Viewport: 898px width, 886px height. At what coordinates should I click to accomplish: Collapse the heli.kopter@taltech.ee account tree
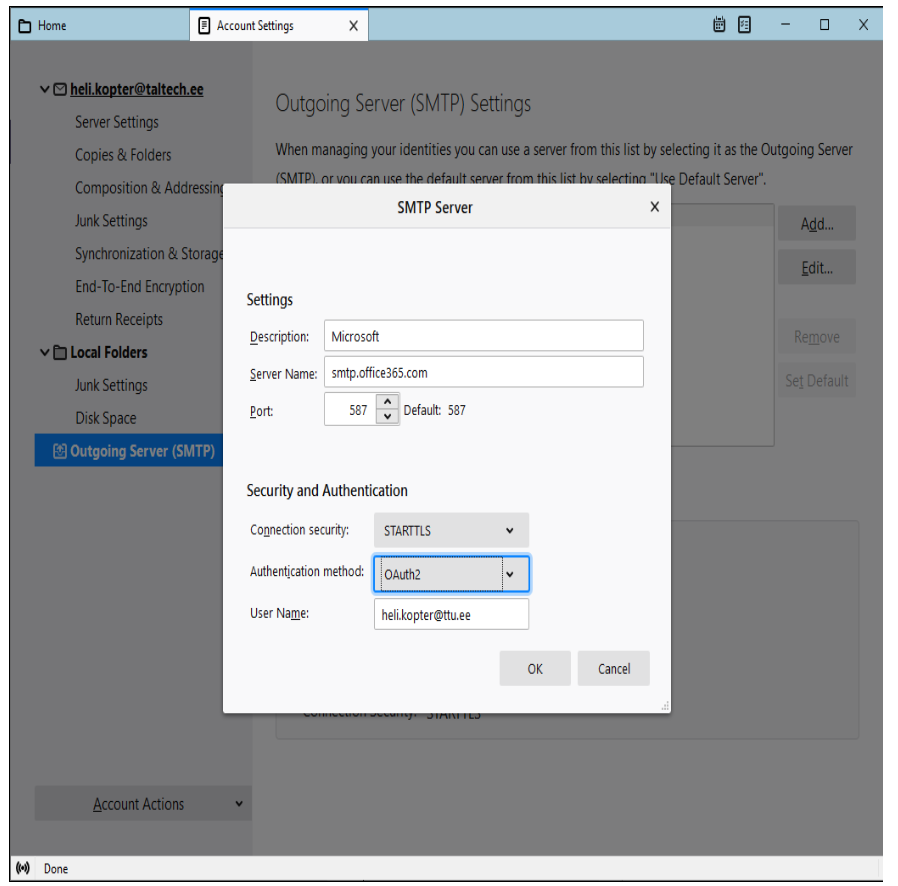(x=44, y=89)
